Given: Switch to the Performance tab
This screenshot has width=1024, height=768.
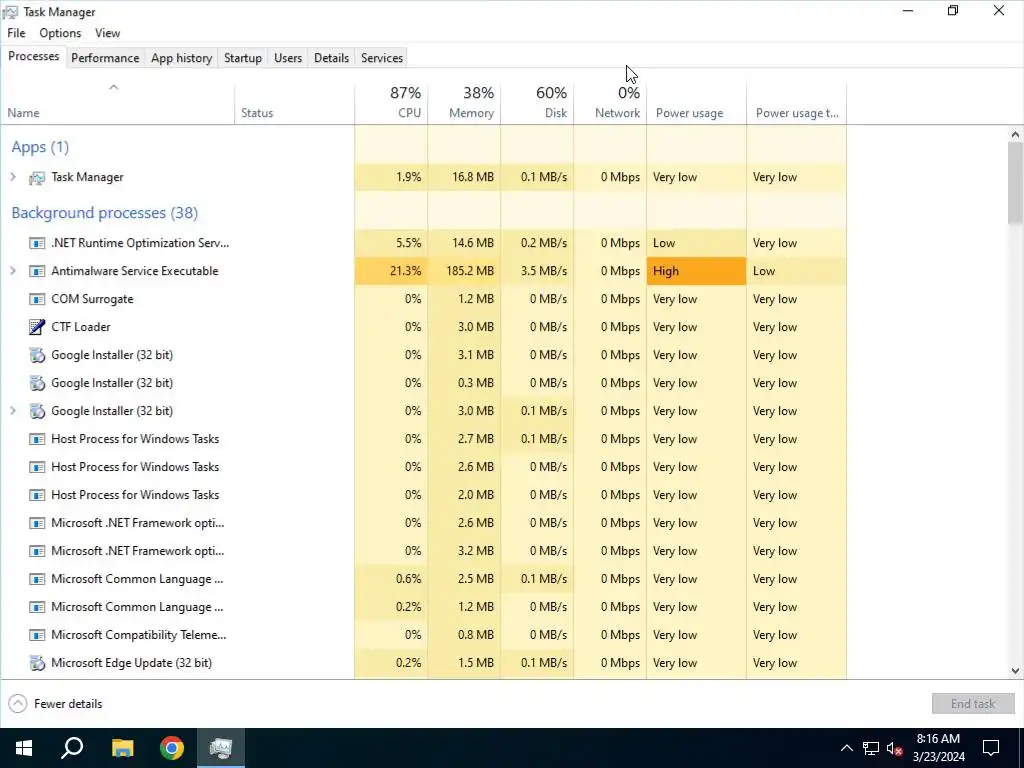Looking at the screenshot, I should pos(105,58).
